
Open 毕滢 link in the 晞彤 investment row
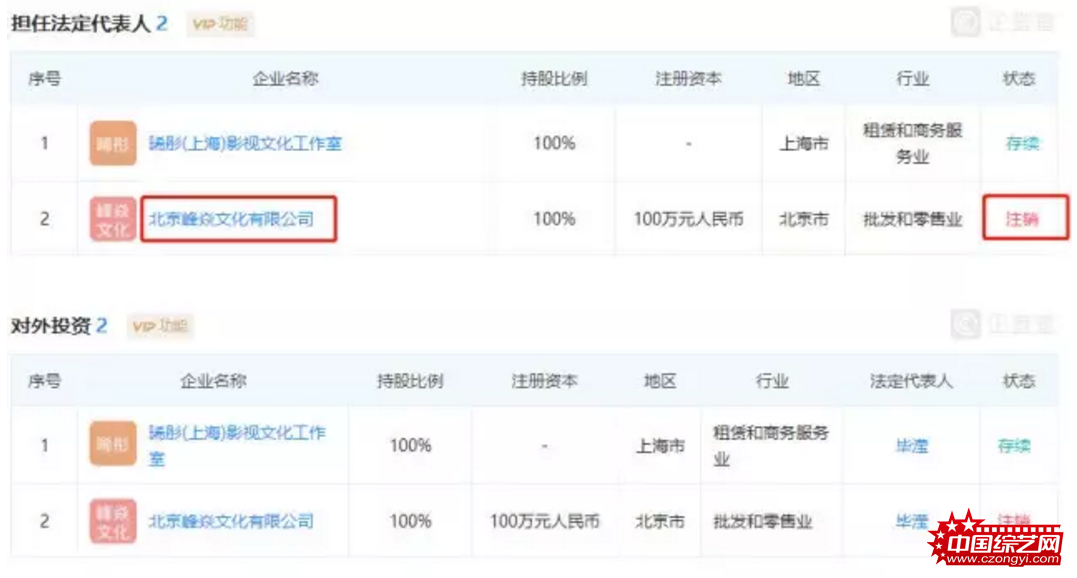click(911, 446)
